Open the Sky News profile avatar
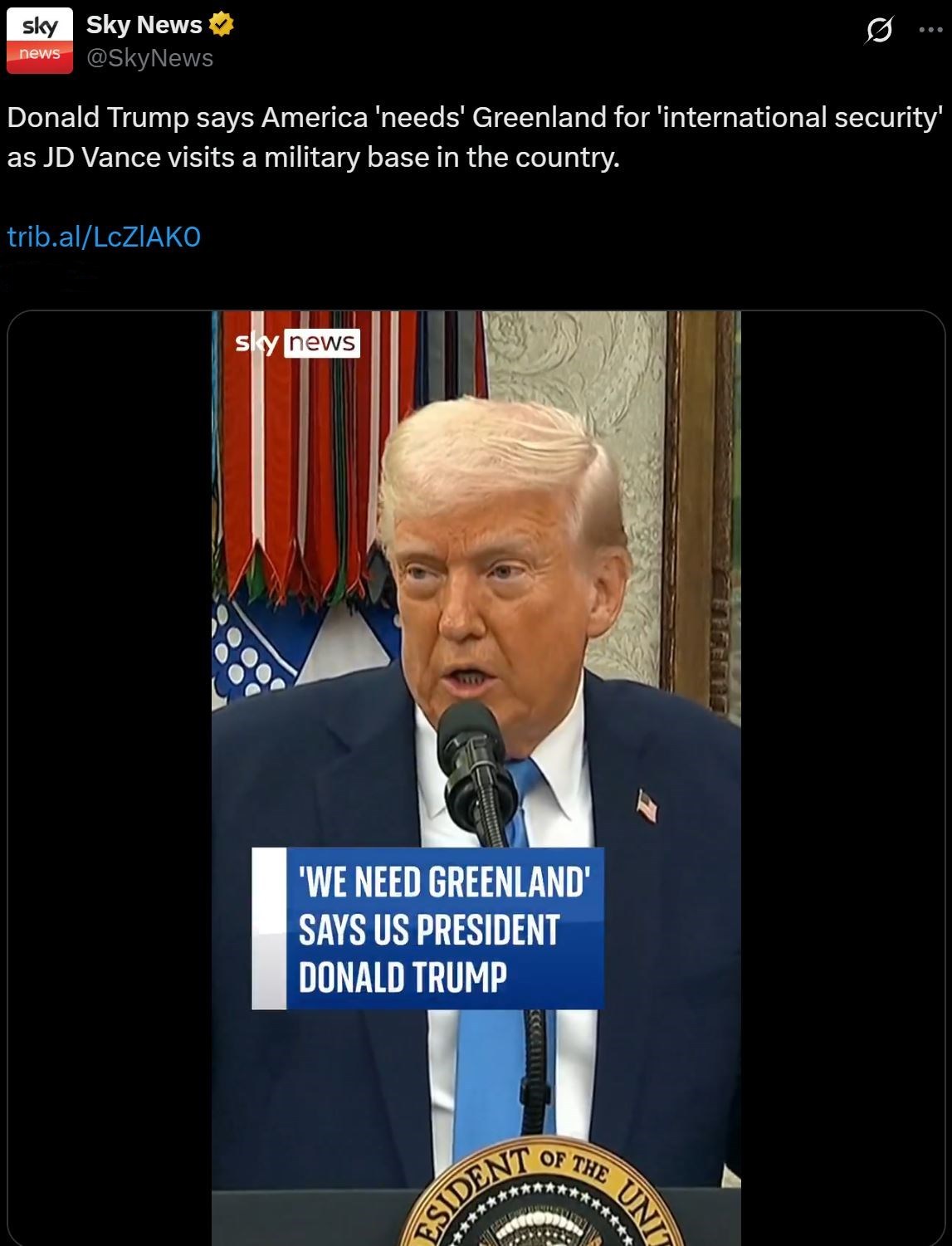Screen dimensions: 952x1246 [x=40, y=41]
